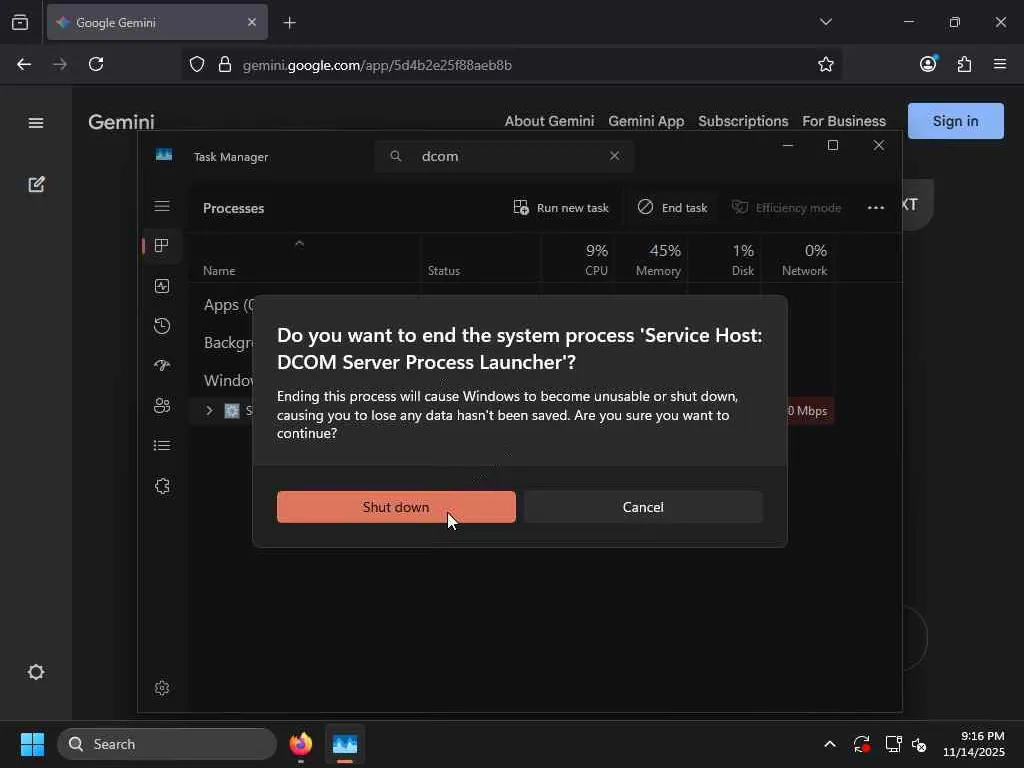Screen dimensions: 1024x768
Task: Open Firefox from the taskbar
Action: (301, 744)
